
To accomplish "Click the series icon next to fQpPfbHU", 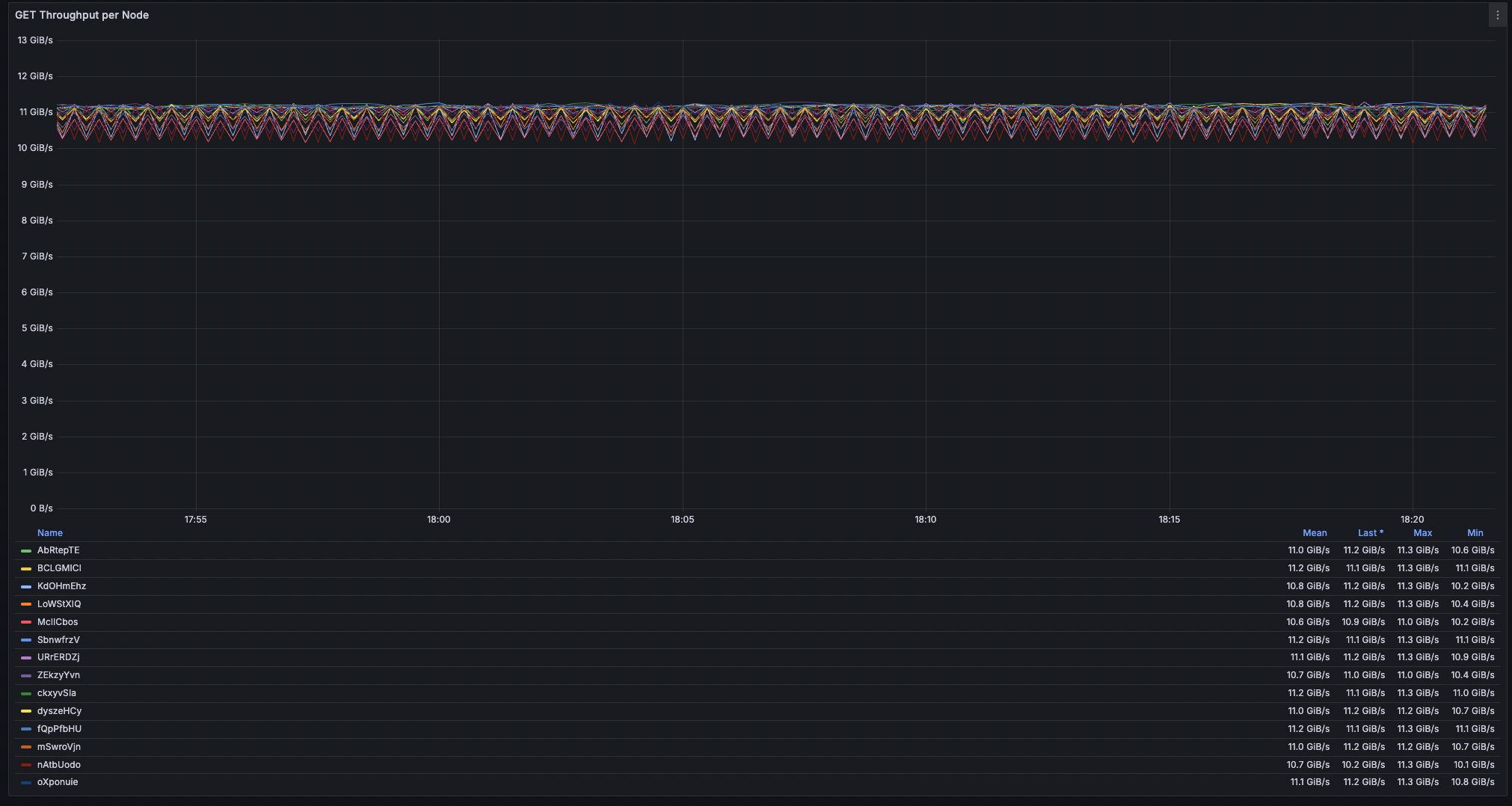I will click(27, 729).
